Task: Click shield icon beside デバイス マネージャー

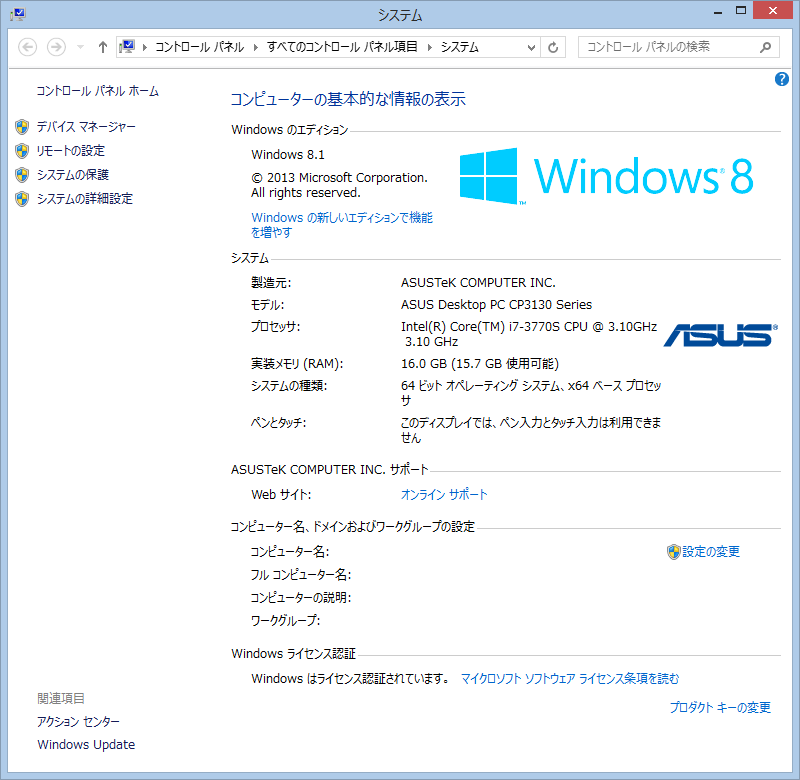Action: click(22, 127)
